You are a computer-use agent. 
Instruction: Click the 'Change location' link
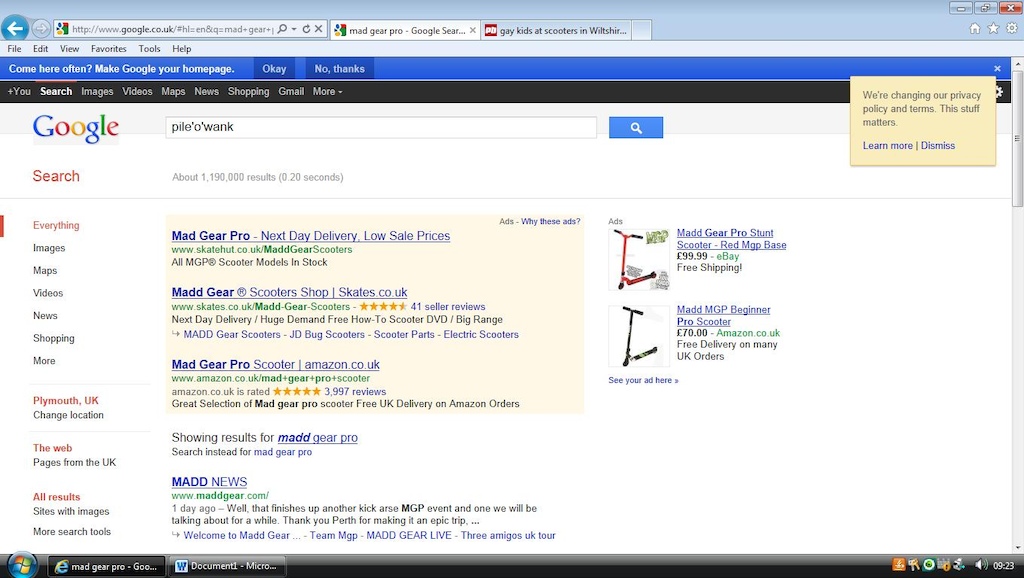click(x=69, y=415)
